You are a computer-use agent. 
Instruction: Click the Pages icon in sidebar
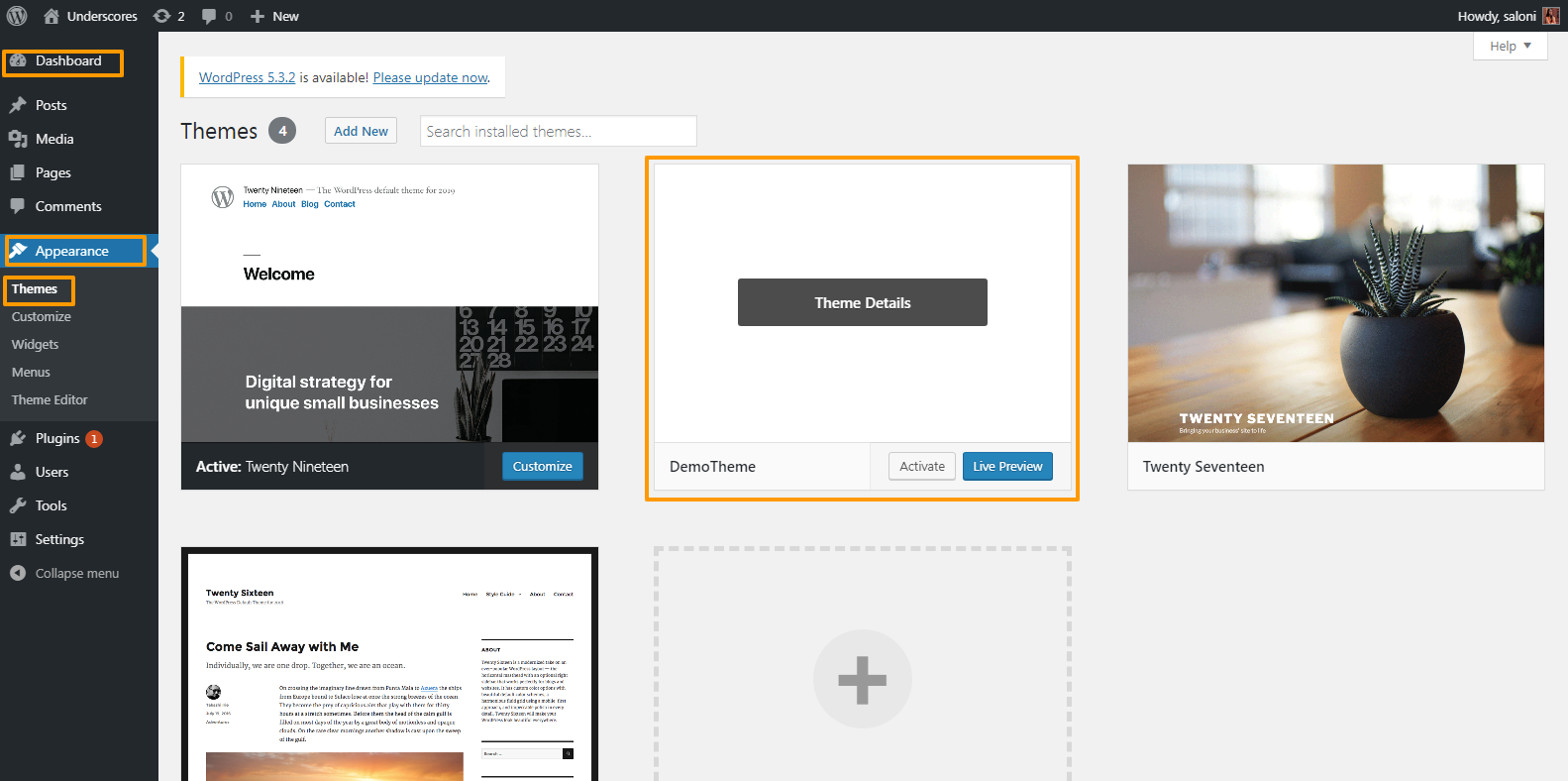[18, 172]
